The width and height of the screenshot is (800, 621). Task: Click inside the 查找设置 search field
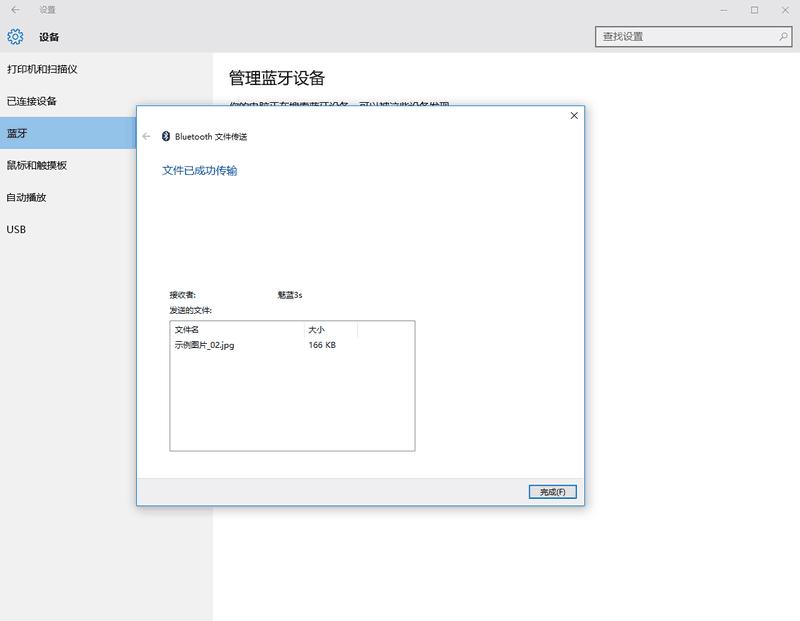pos(680,35)
